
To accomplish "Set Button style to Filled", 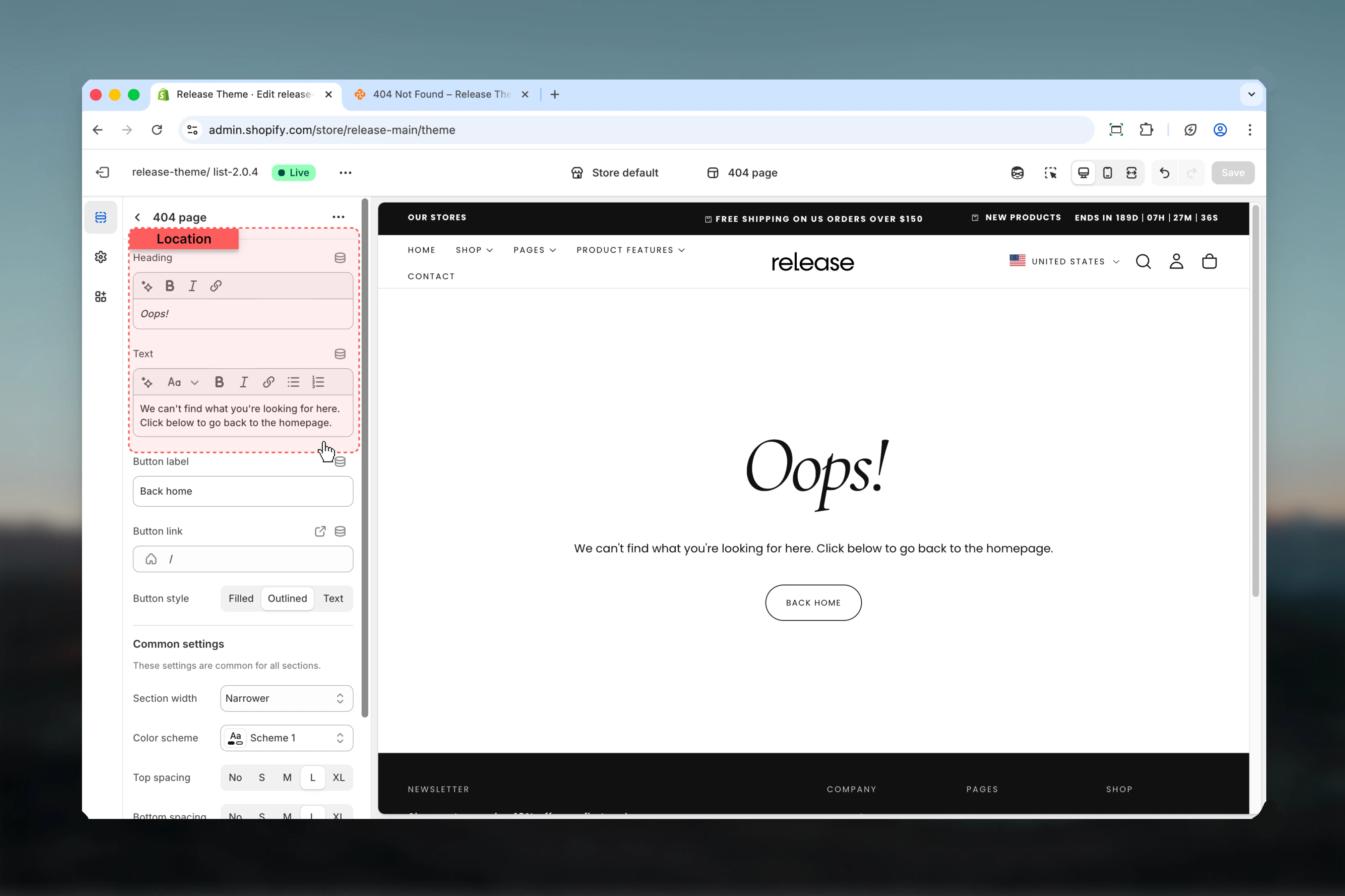I will click(241, 599).
